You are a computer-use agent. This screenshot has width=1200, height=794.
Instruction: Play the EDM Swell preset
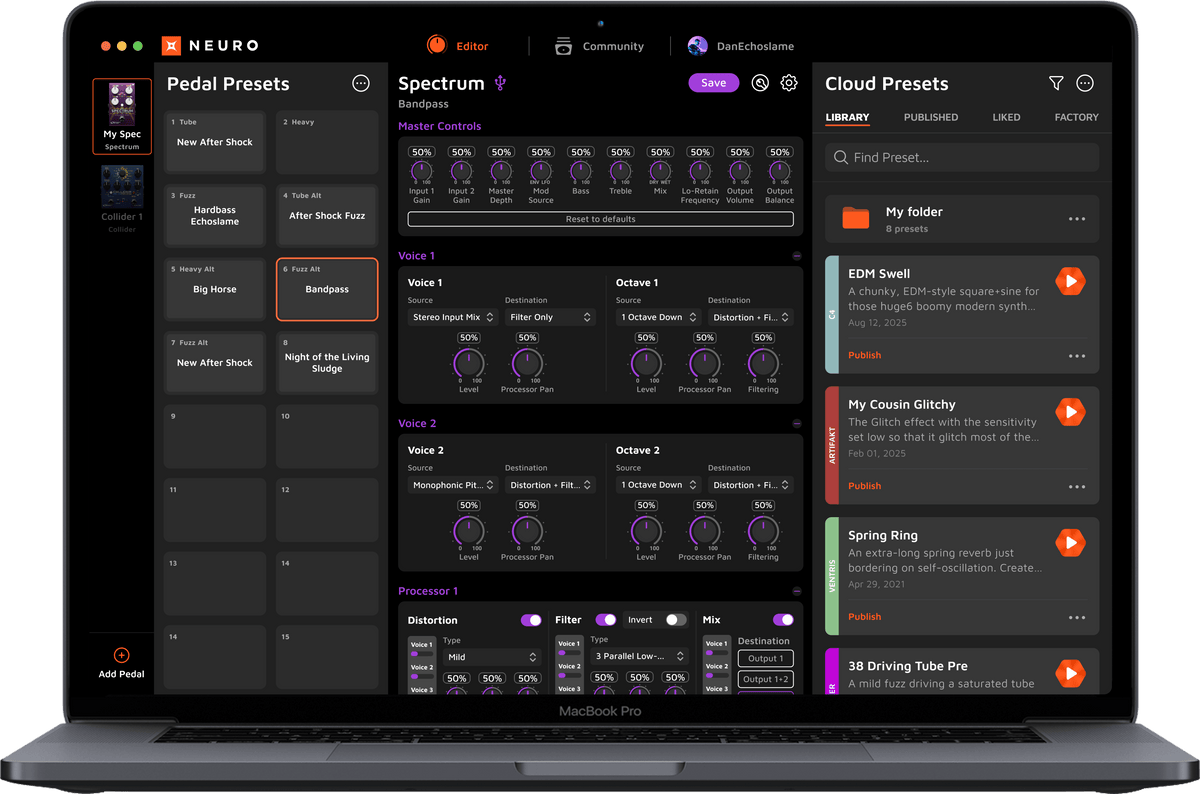pos(1070,281)
